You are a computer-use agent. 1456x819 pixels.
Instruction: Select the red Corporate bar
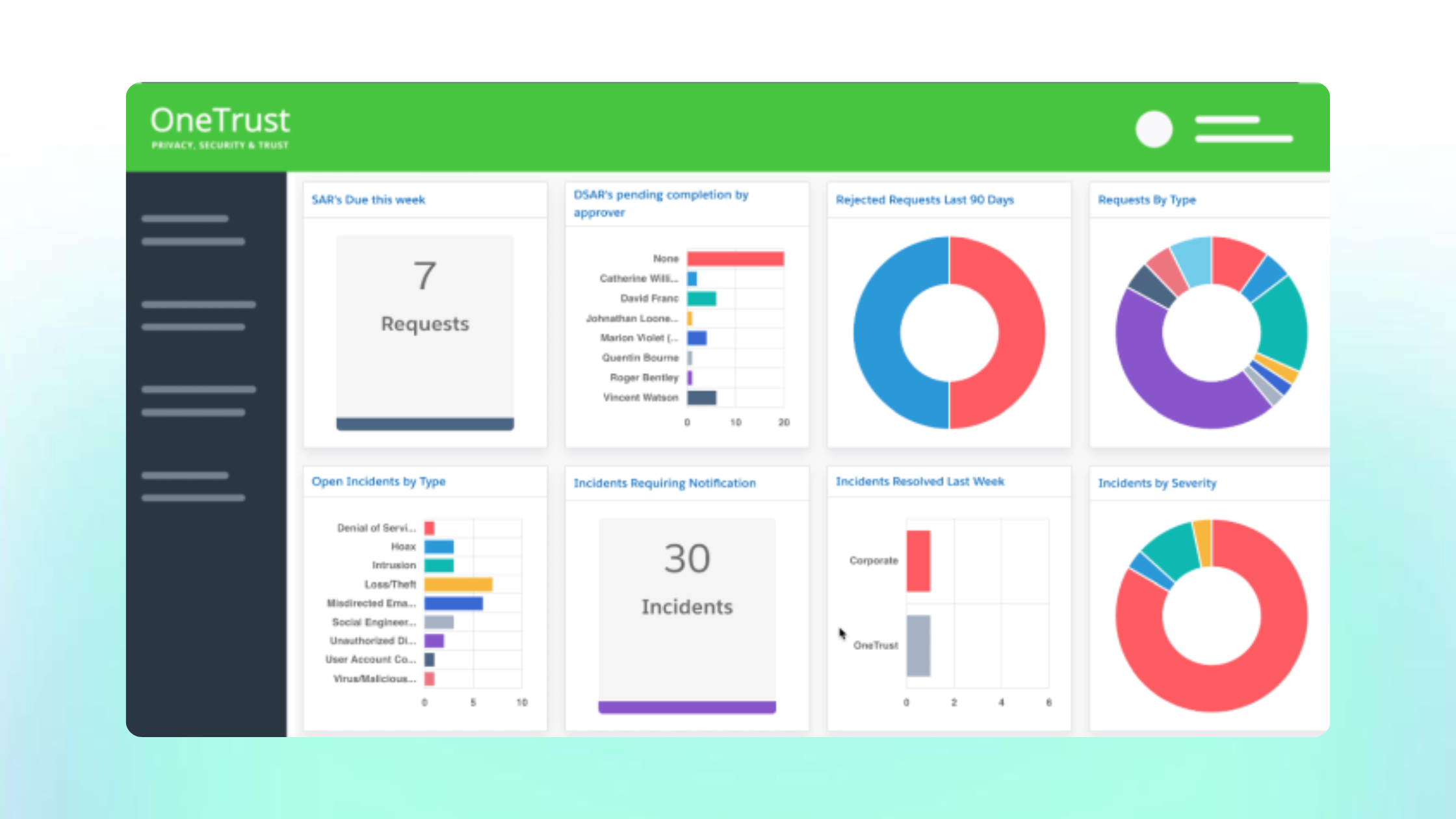coord(918,561)
